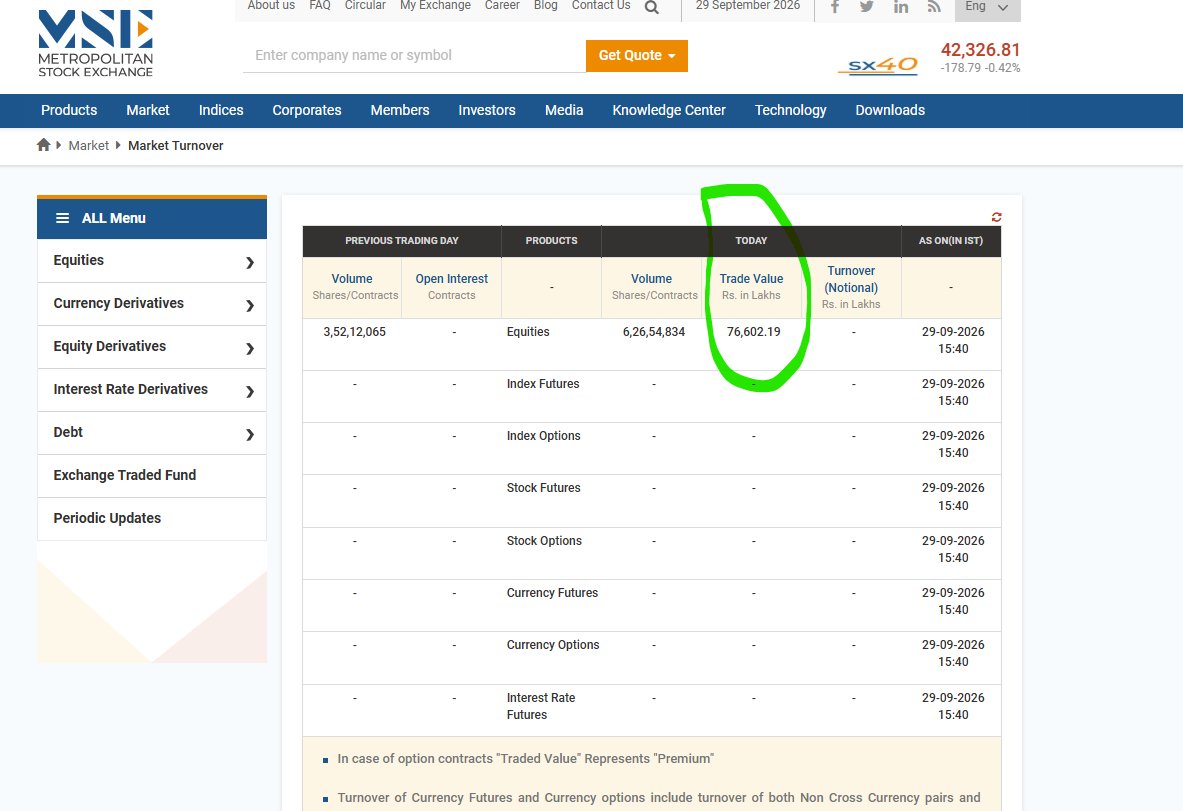Open the Twitter social icon

(867, 7)
